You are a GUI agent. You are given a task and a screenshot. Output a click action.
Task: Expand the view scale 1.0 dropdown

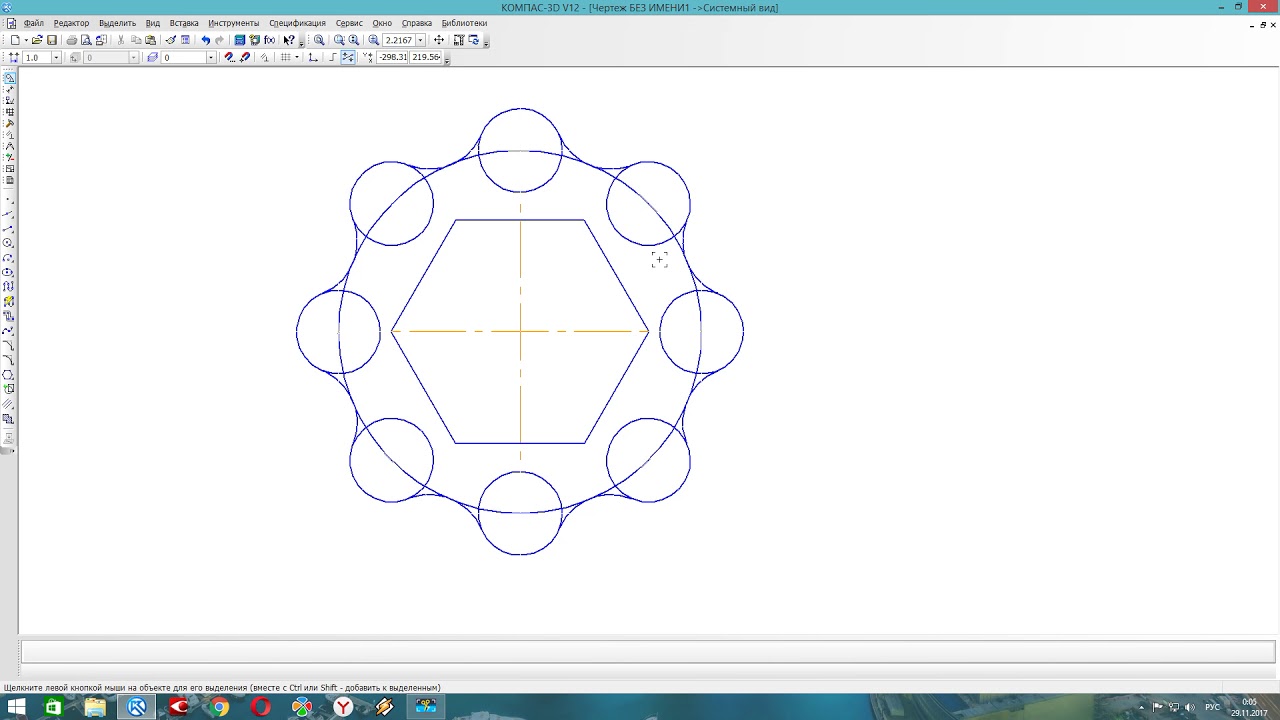56,57
